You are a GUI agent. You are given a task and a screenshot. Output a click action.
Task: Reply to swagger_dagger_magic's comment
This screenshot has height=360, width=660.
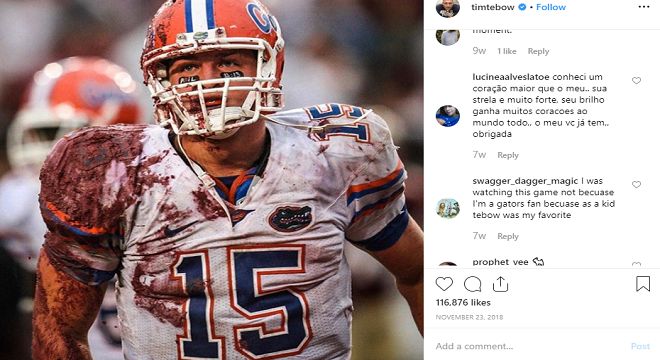508,236
